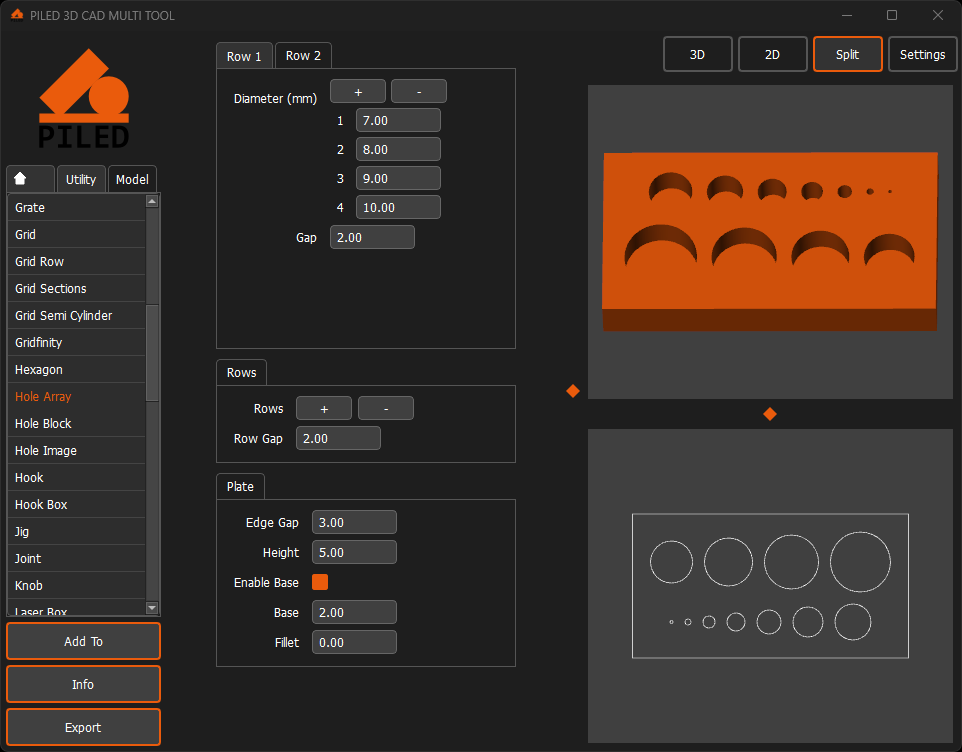Remove a diameter with the minus button
The image size is (962, 752).
(419, 91)
